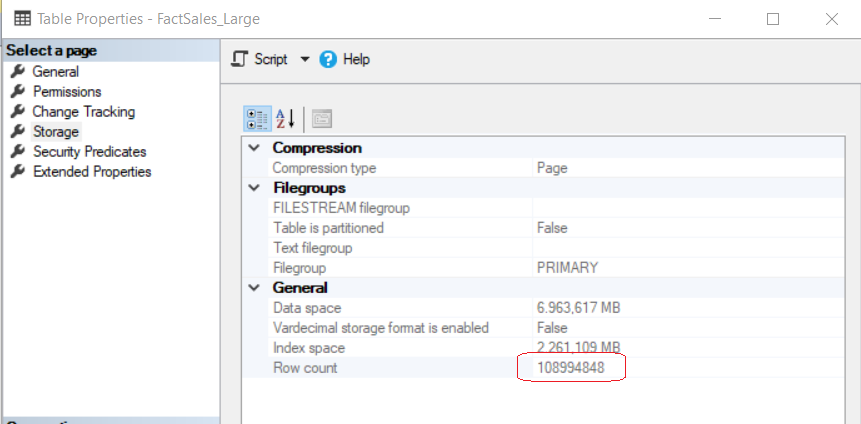The image size is (861, 424).
Task: Collapse the Compression section
Action: (x=254, y=148)
